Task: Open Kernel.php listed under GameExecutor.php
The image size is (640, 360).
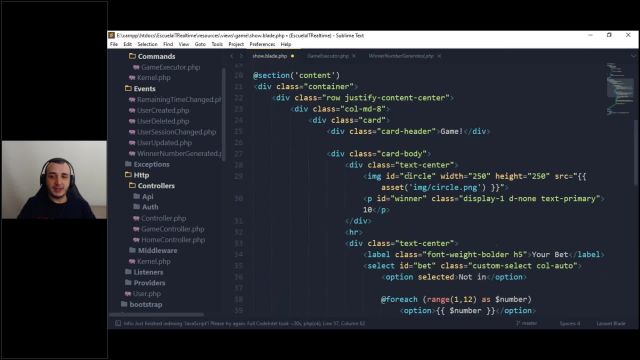Action: coord(153,78)
